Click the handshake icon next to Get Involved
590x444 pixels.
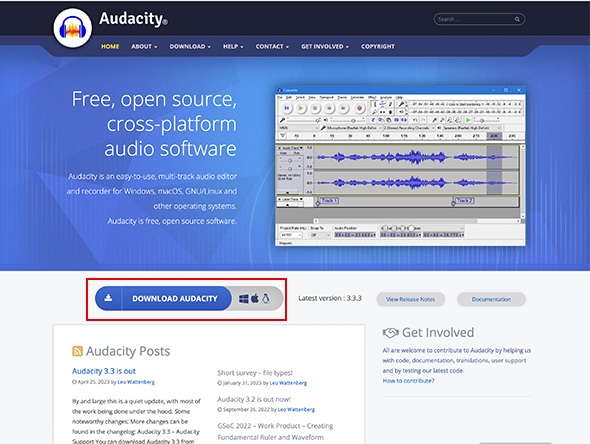click(390, 332)
